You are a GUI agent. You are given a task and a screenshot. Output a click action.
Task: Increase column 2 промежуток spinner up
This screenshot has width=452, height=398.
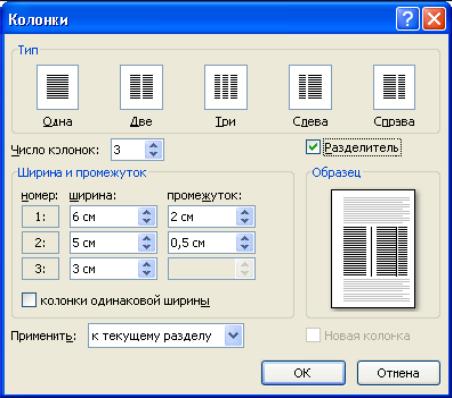245,238
